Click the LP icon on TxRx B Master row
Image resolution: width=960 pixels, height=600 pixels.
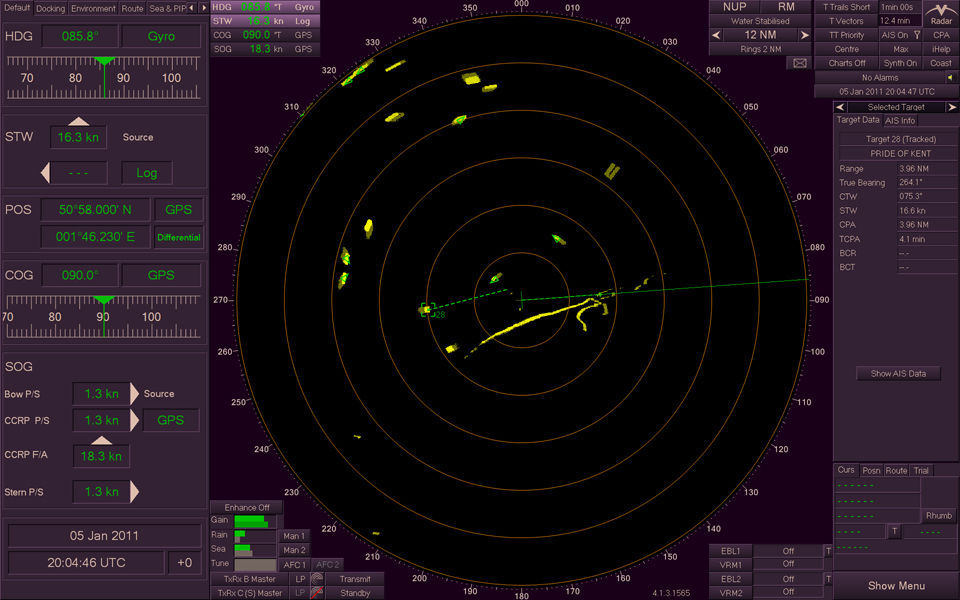point(300,579)
